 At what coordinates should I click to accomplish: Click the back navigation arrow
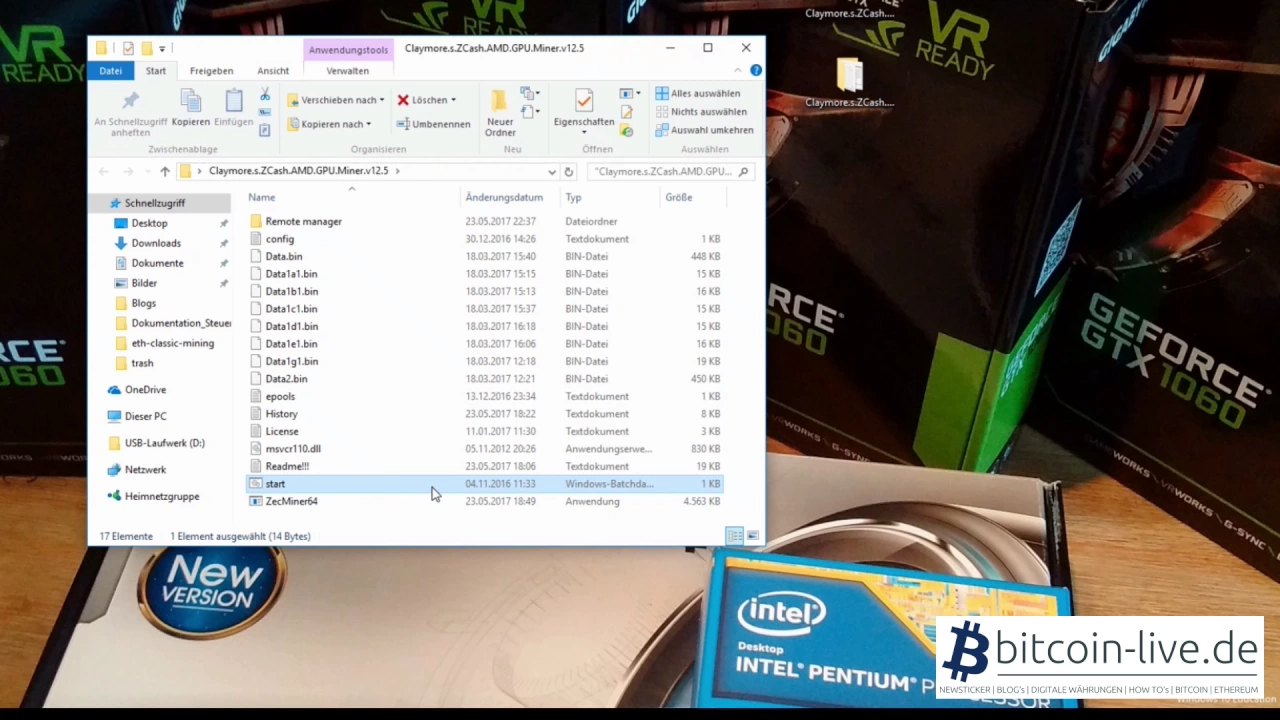tap(104, 171)
